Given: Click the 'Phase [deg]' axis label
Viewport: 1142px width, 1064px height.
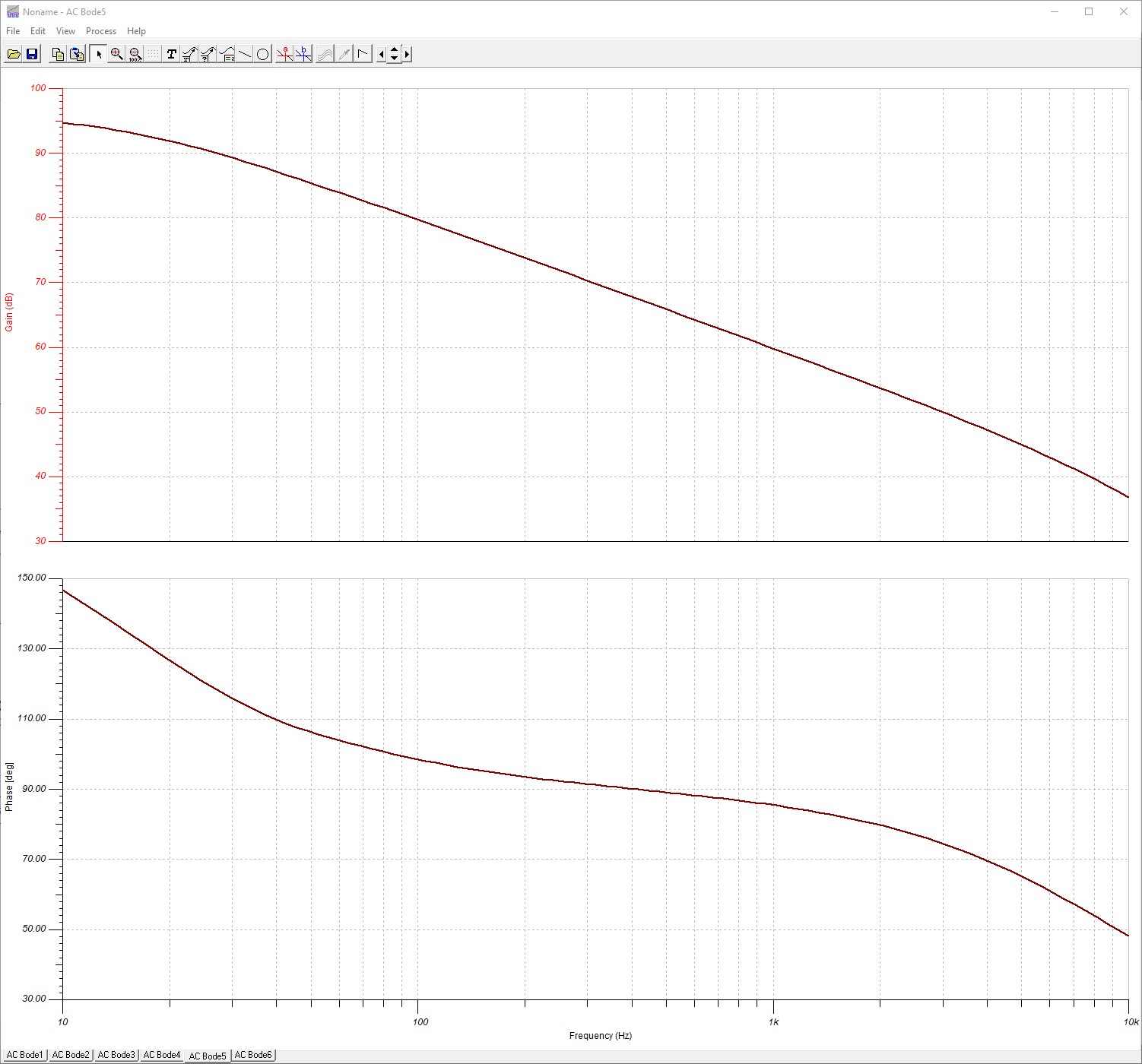Looking at the screenshot, I should click(9, 787).
